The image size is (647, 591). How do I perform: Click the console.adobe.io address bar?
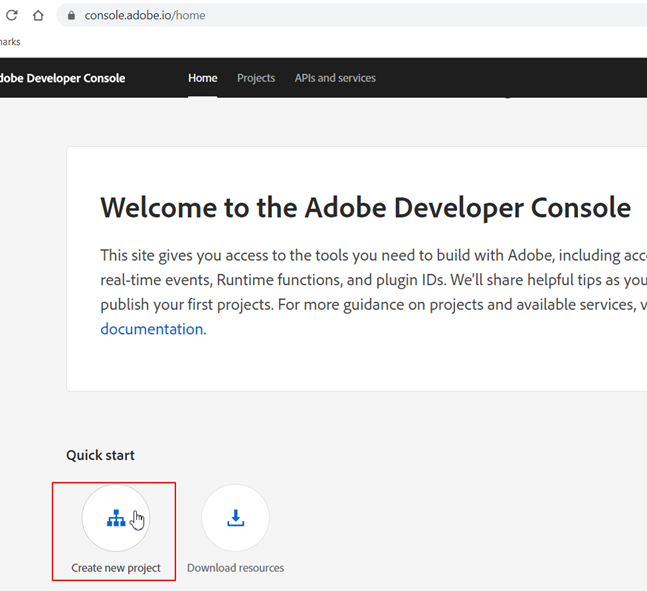click(x=352, y=15)
